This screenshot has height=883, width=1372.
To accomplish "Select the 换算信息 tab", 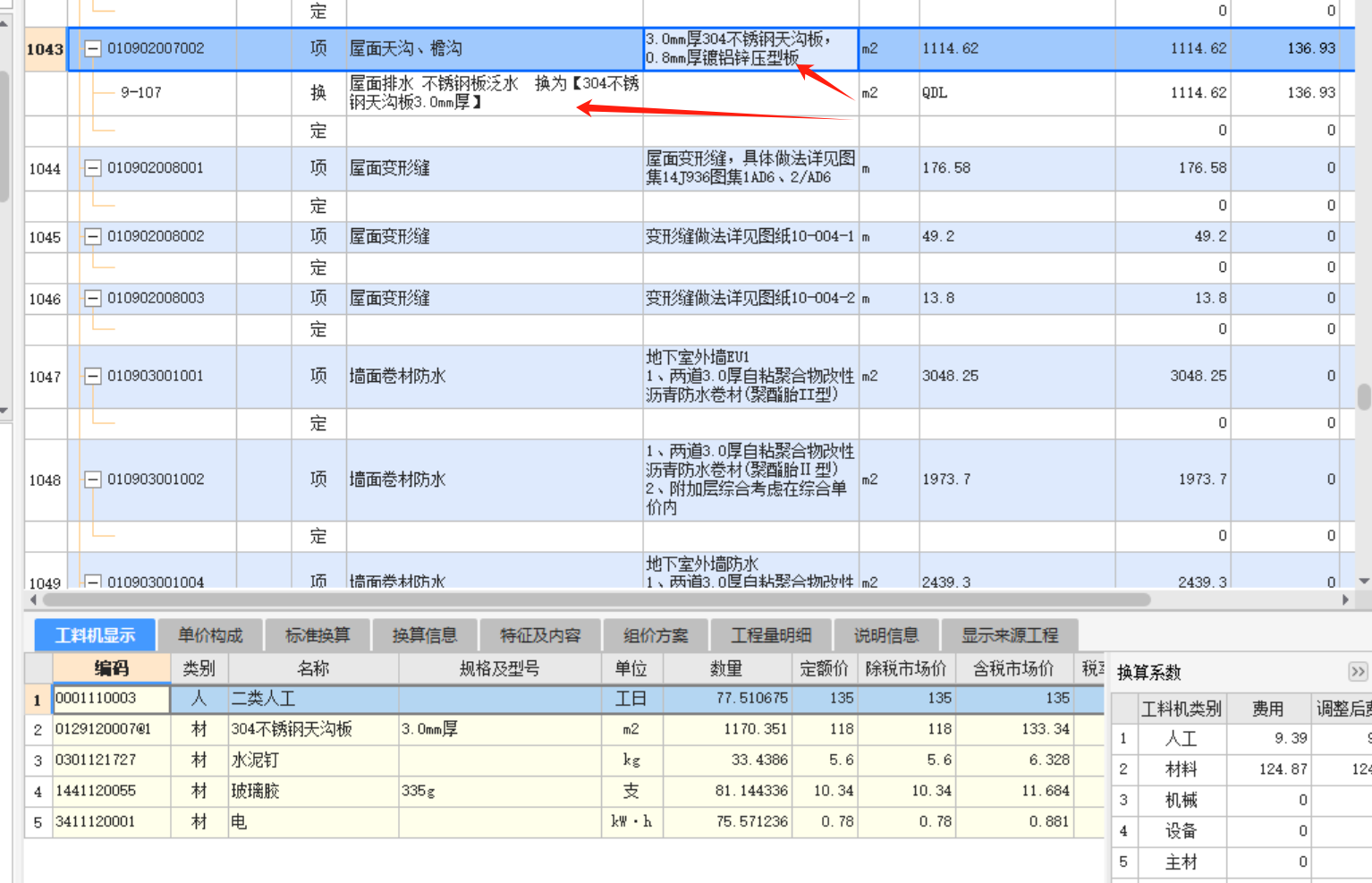I will 425,635.
